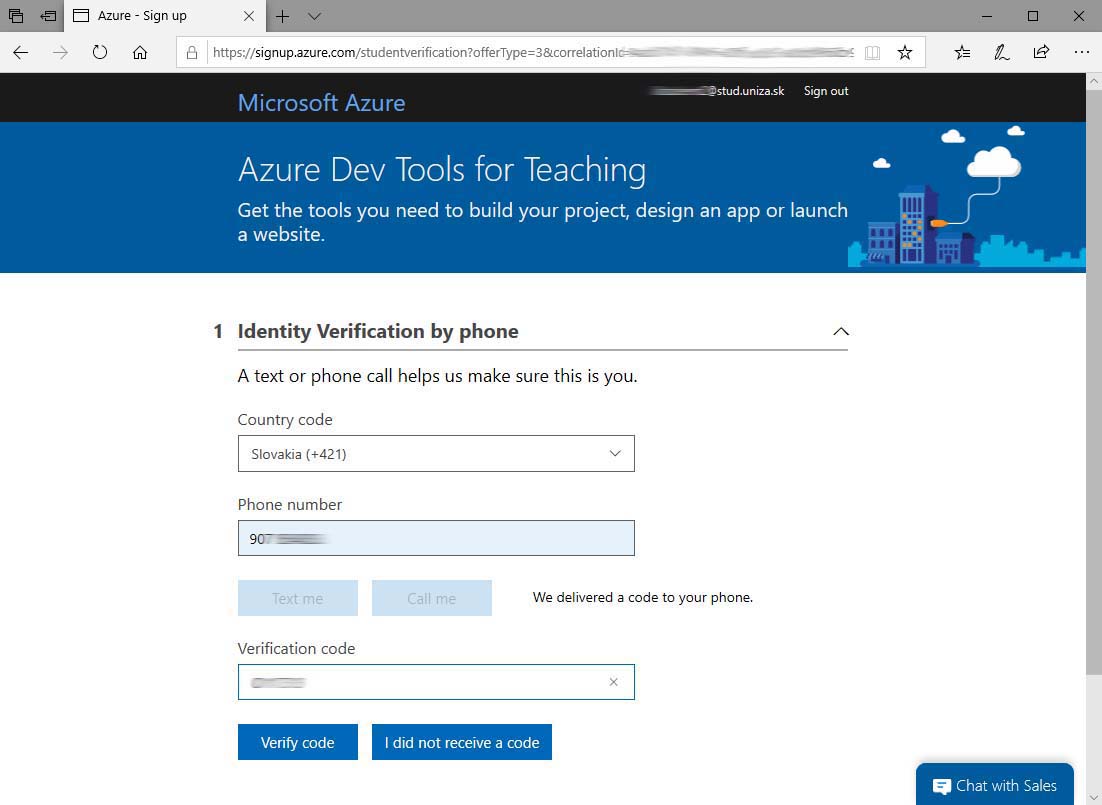Show tabs you've set aside

(x=15, y=15)
